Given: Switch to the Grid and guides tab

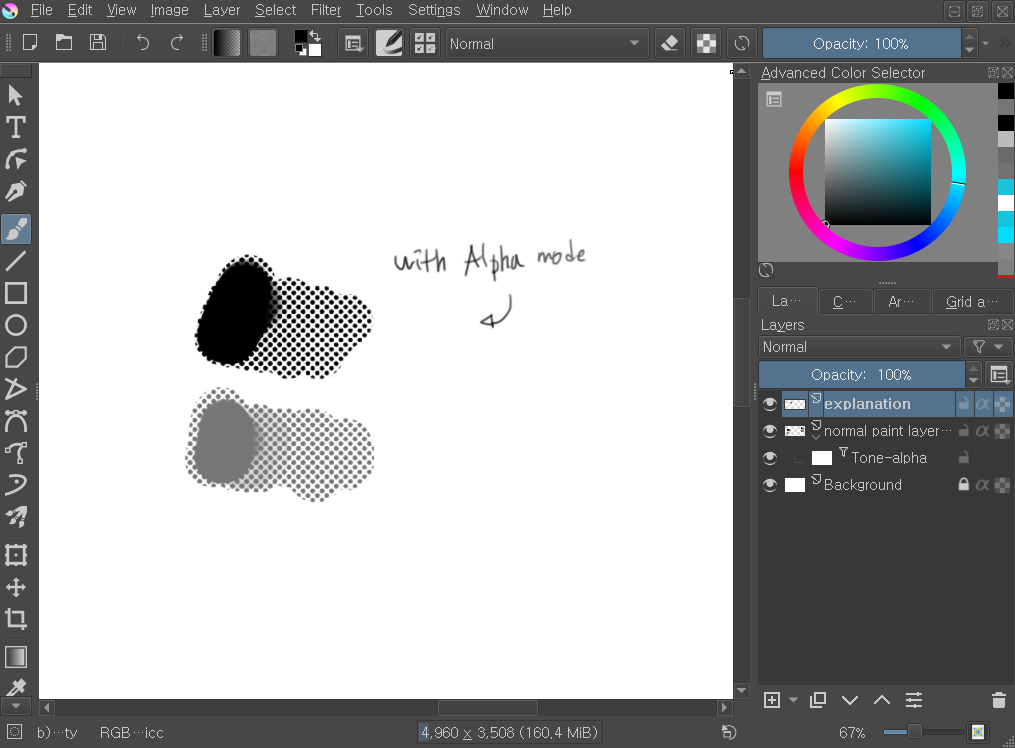Looking at the screenshot, I should point(972,301).
